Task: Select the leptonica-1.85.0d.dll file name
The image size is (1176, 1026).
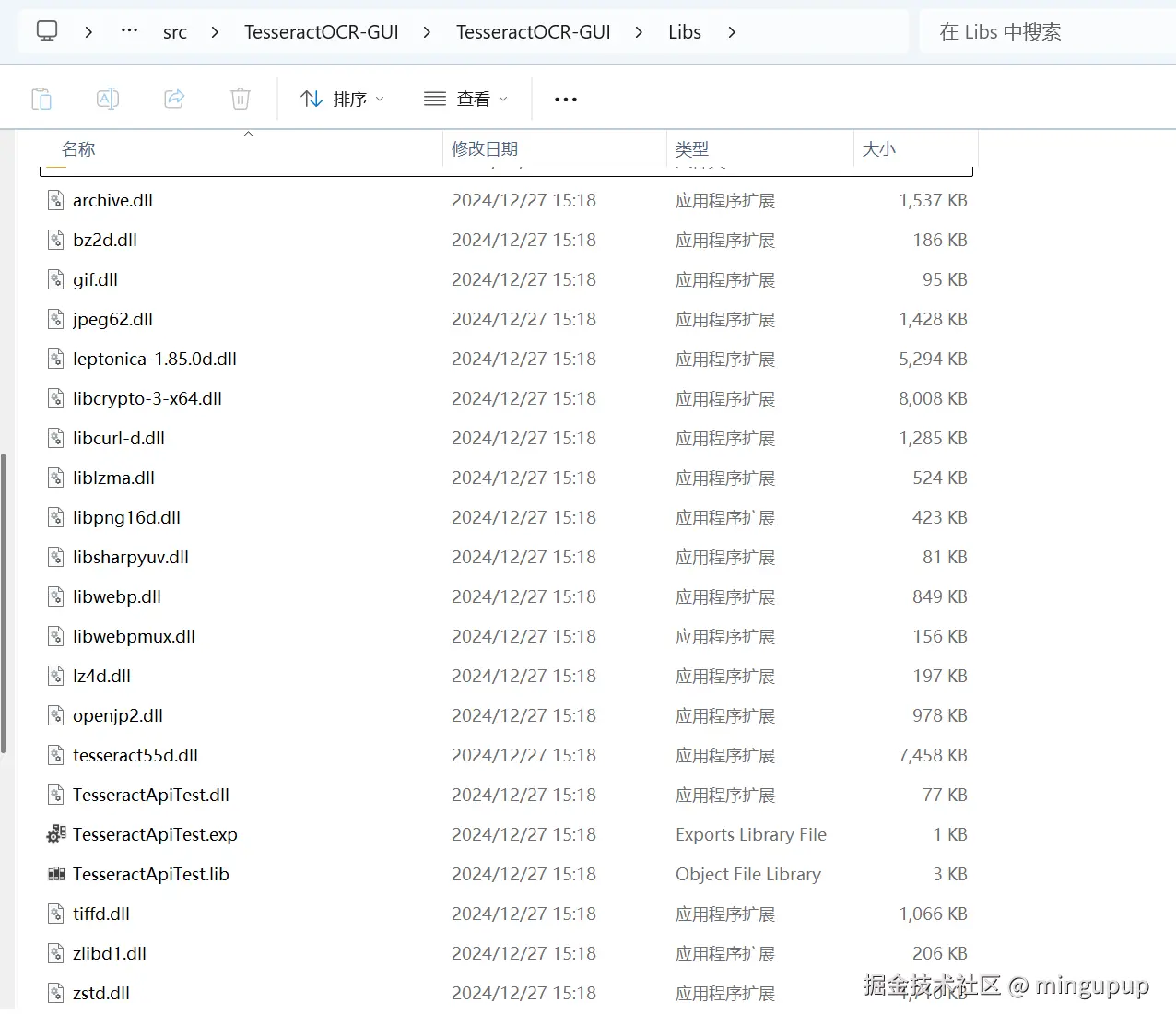Action: click(x=155, y=359)
